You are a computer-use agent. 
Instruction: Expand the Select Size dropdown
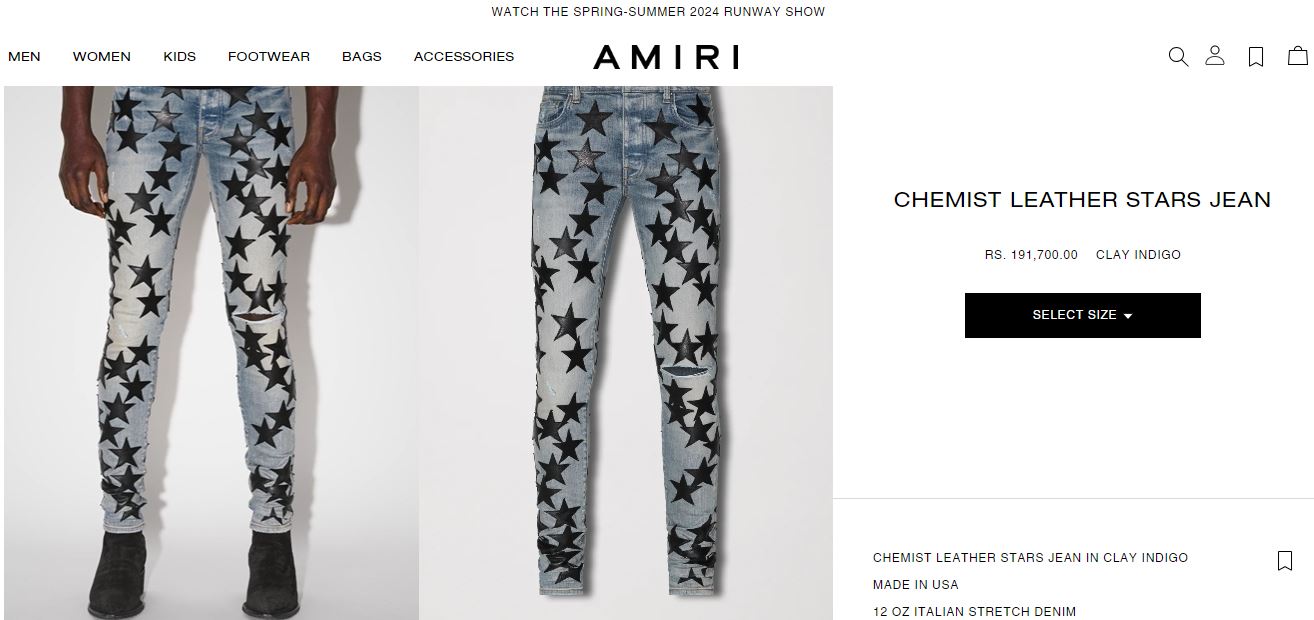coord(1082,315)
